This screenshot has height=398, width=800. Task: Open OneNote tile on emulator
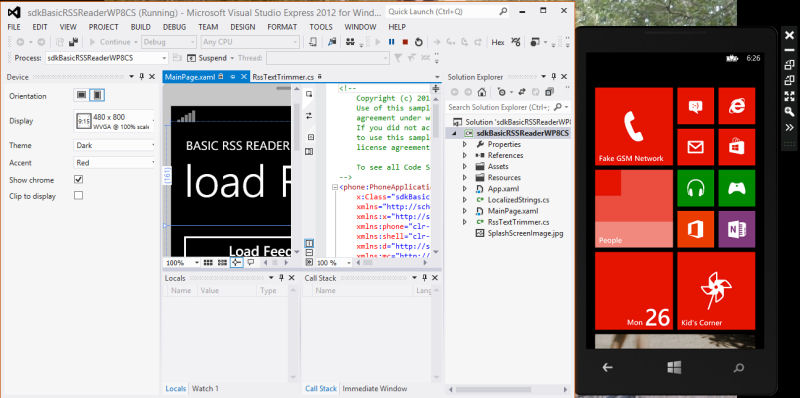pyautogui.click(x=737, y=230)
